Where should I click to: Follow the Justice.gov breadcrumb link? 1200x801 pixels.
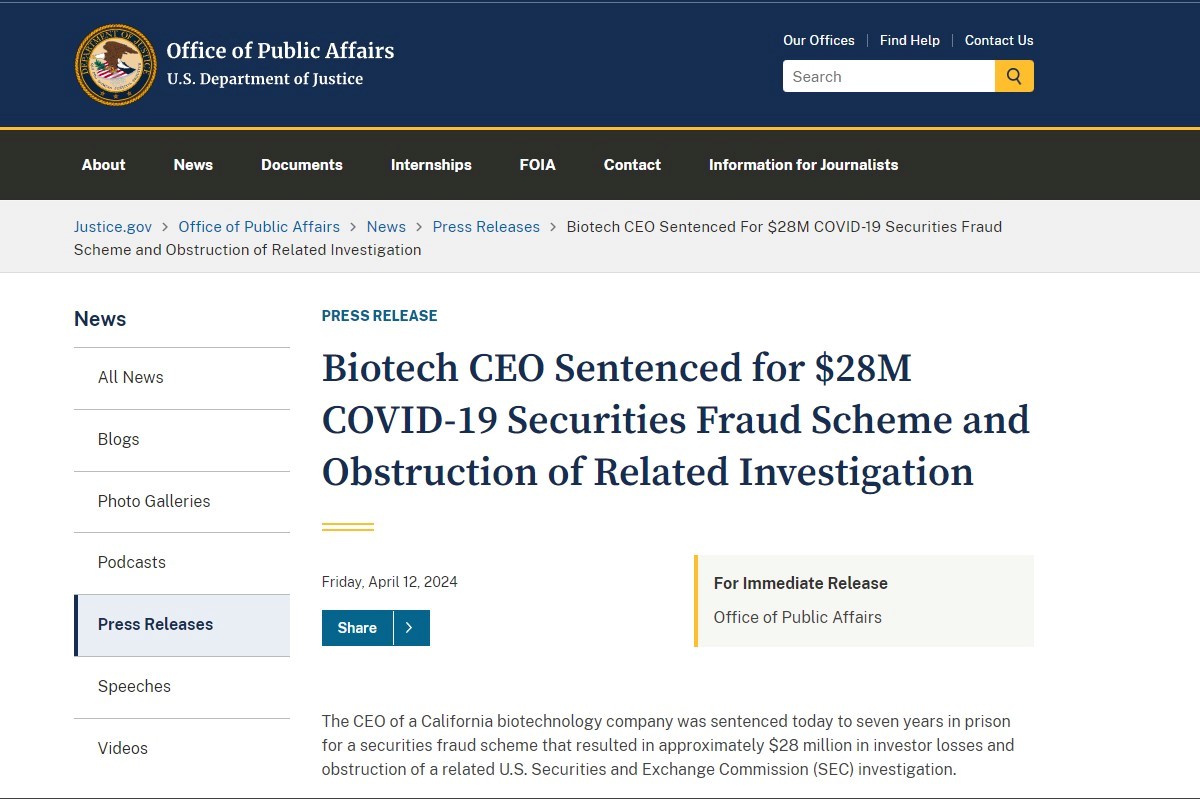(113, 227)
